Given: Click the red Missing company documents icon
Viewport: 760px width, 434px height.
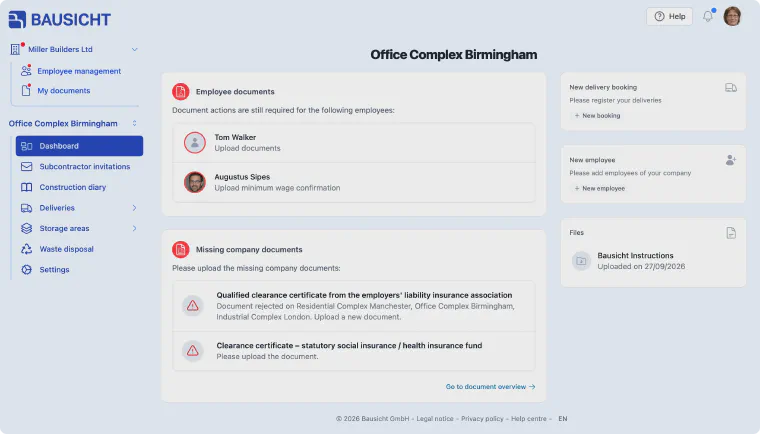Looking at the screenshot, I should pyautogui.click(x=181, y=249).
